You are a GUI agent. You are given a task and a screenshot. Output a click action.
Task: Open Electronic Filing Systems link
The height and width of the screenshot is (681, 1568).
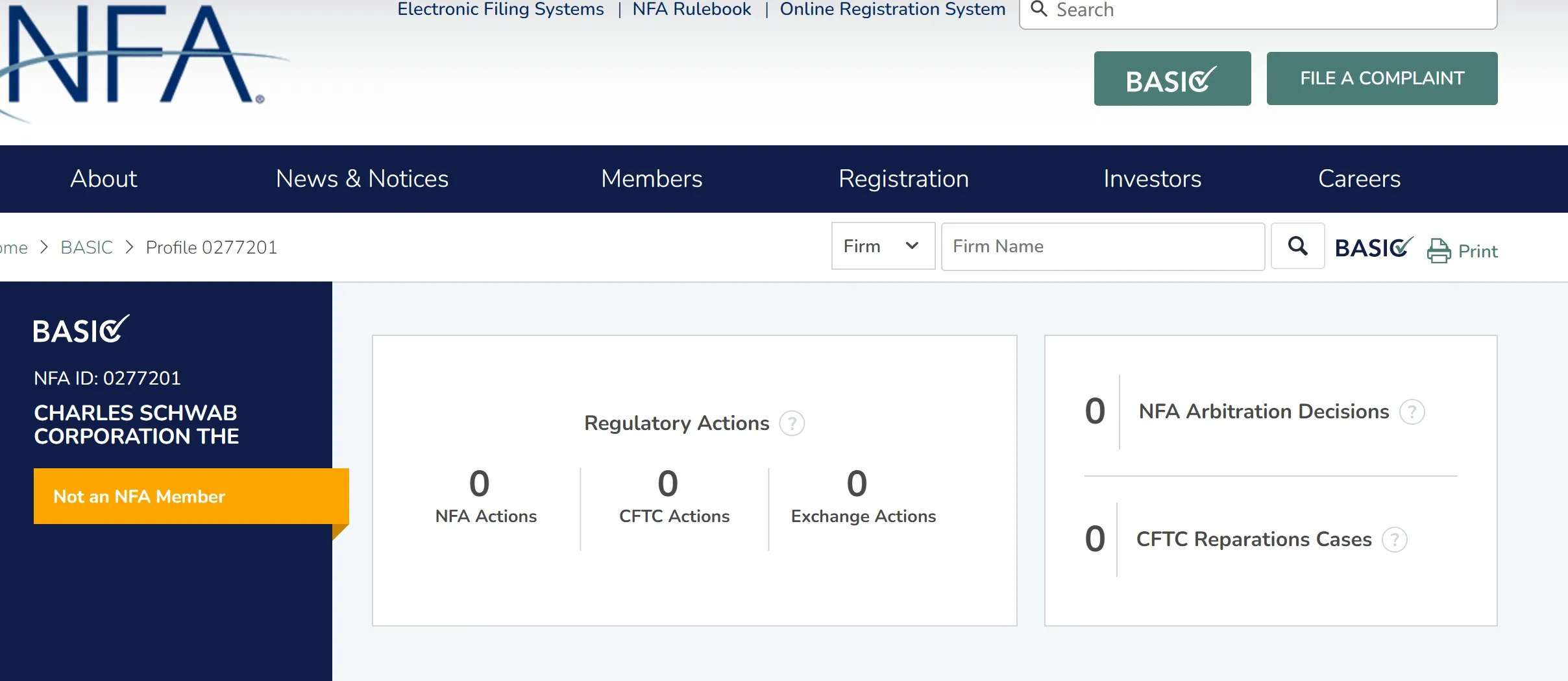500,9
